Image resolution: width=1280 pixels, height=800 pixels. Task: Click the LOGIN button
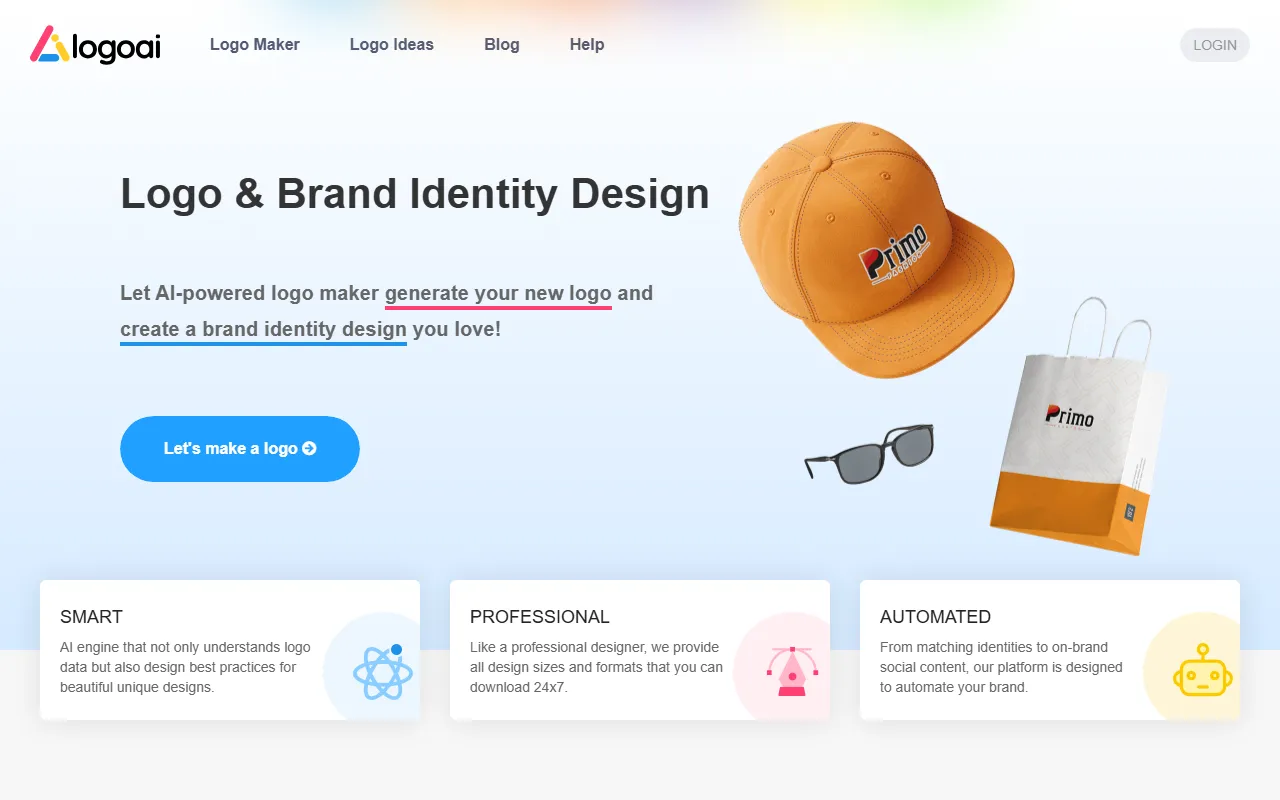pos(1215,45)
